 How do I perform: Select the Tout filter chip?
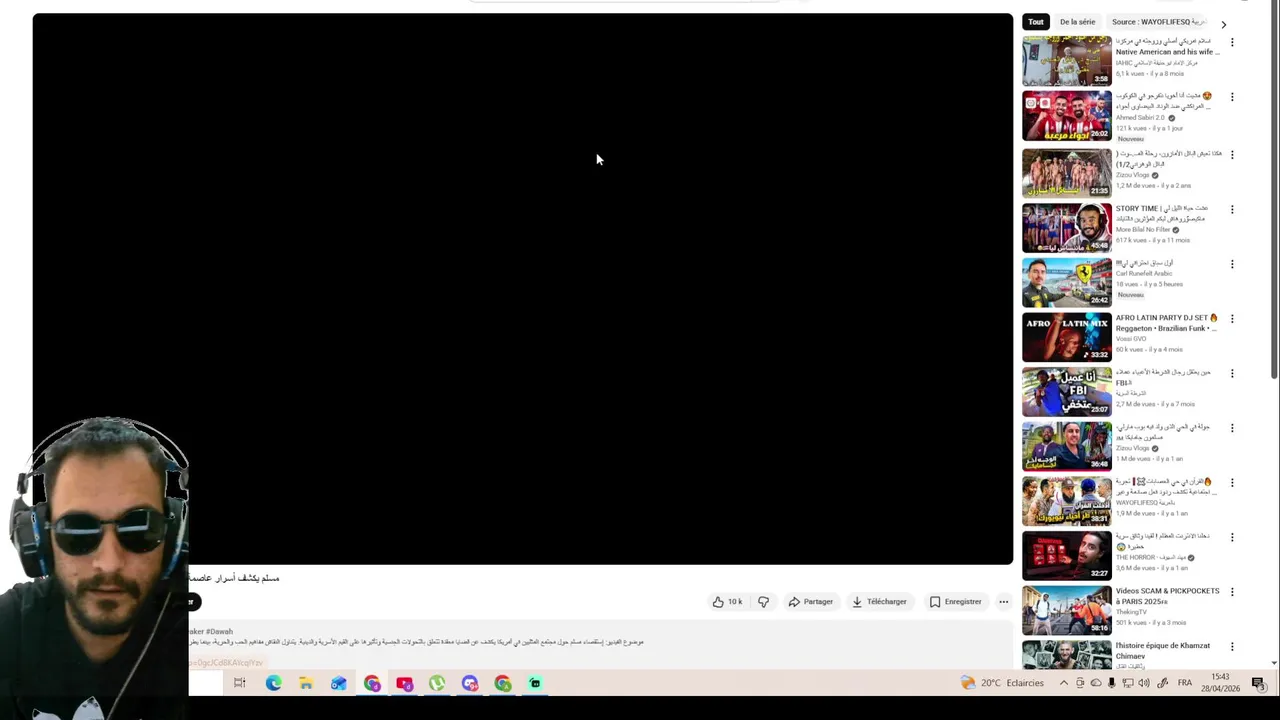pyautogui.click(x=1036, y=22)
